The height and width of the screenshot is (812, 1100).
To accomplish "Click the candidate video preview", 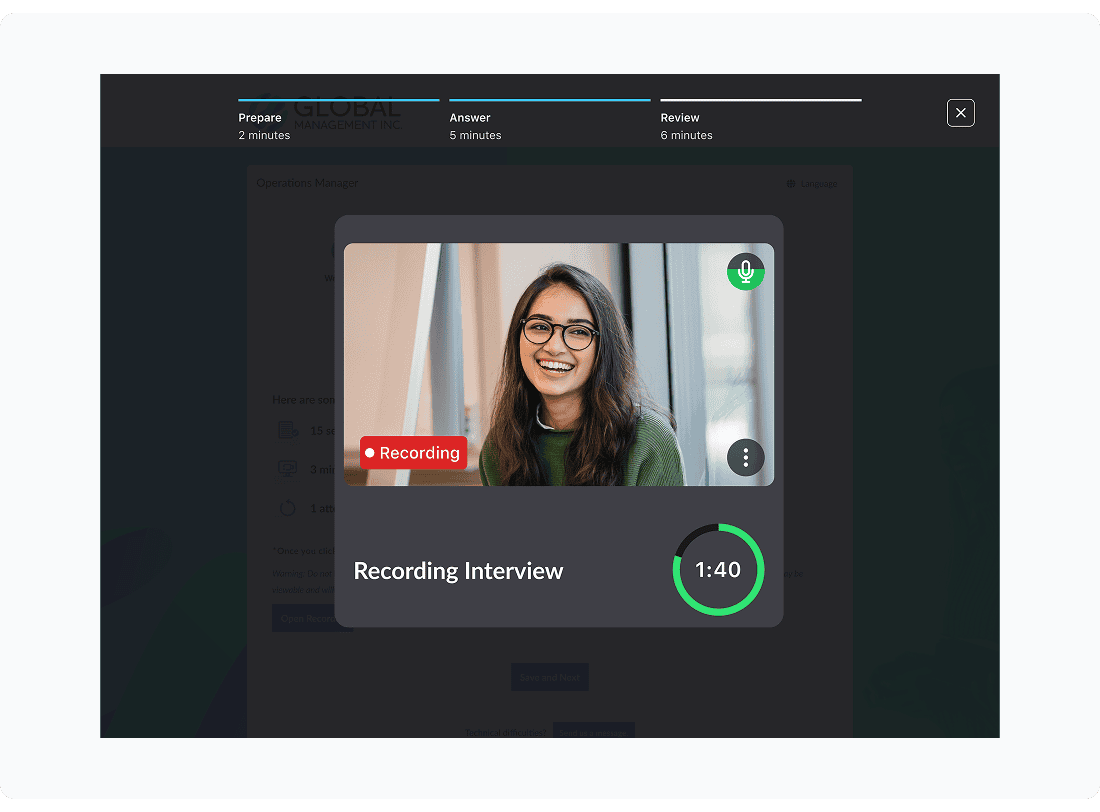I will pos(558,364).
